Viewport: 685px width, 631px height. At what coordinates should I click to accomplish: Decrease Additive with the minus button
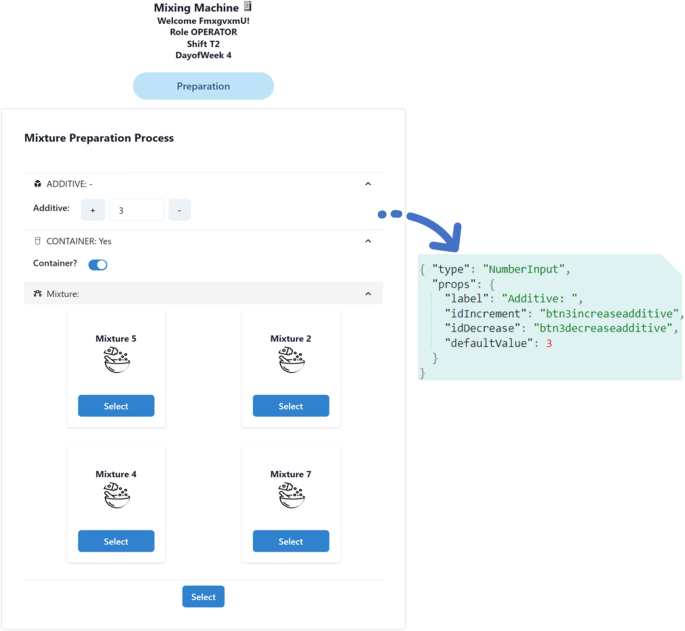click(179, 210)
